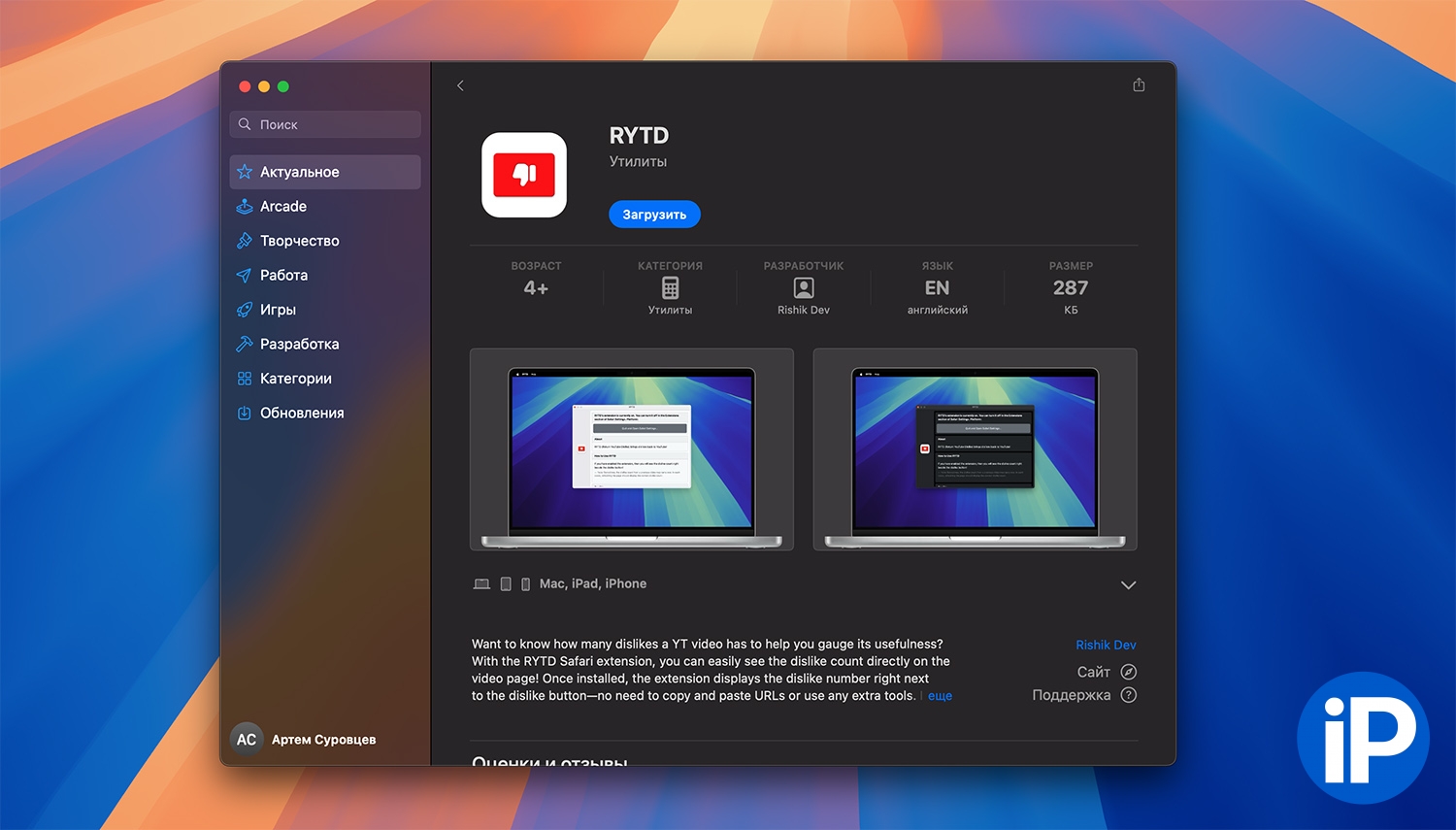Click the Rishik Dev label under РАЗРАБОТЧИК

(x=804, y=311)
